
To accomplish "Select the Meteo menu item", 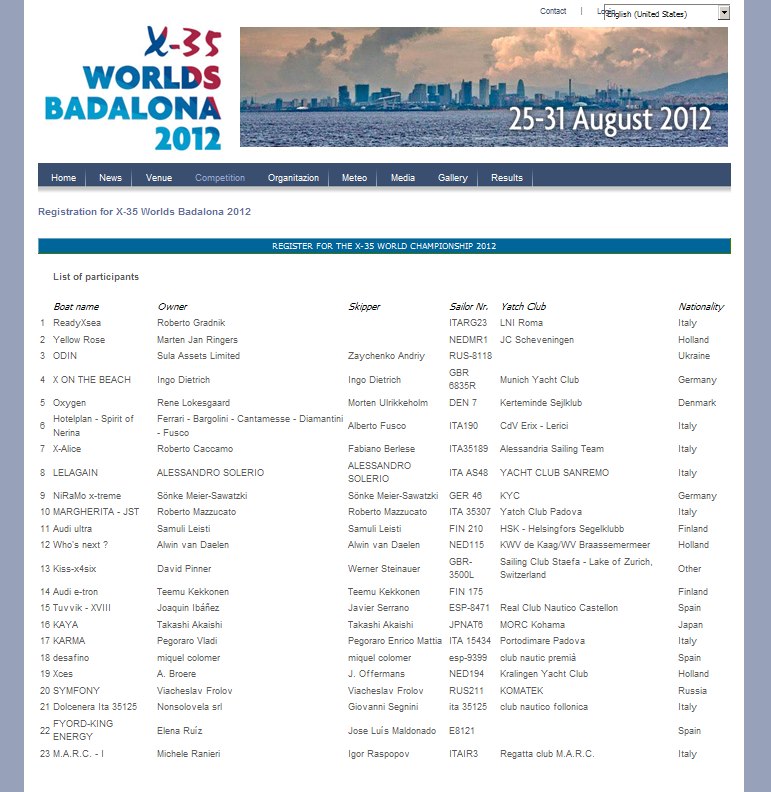I will point(354,178).
